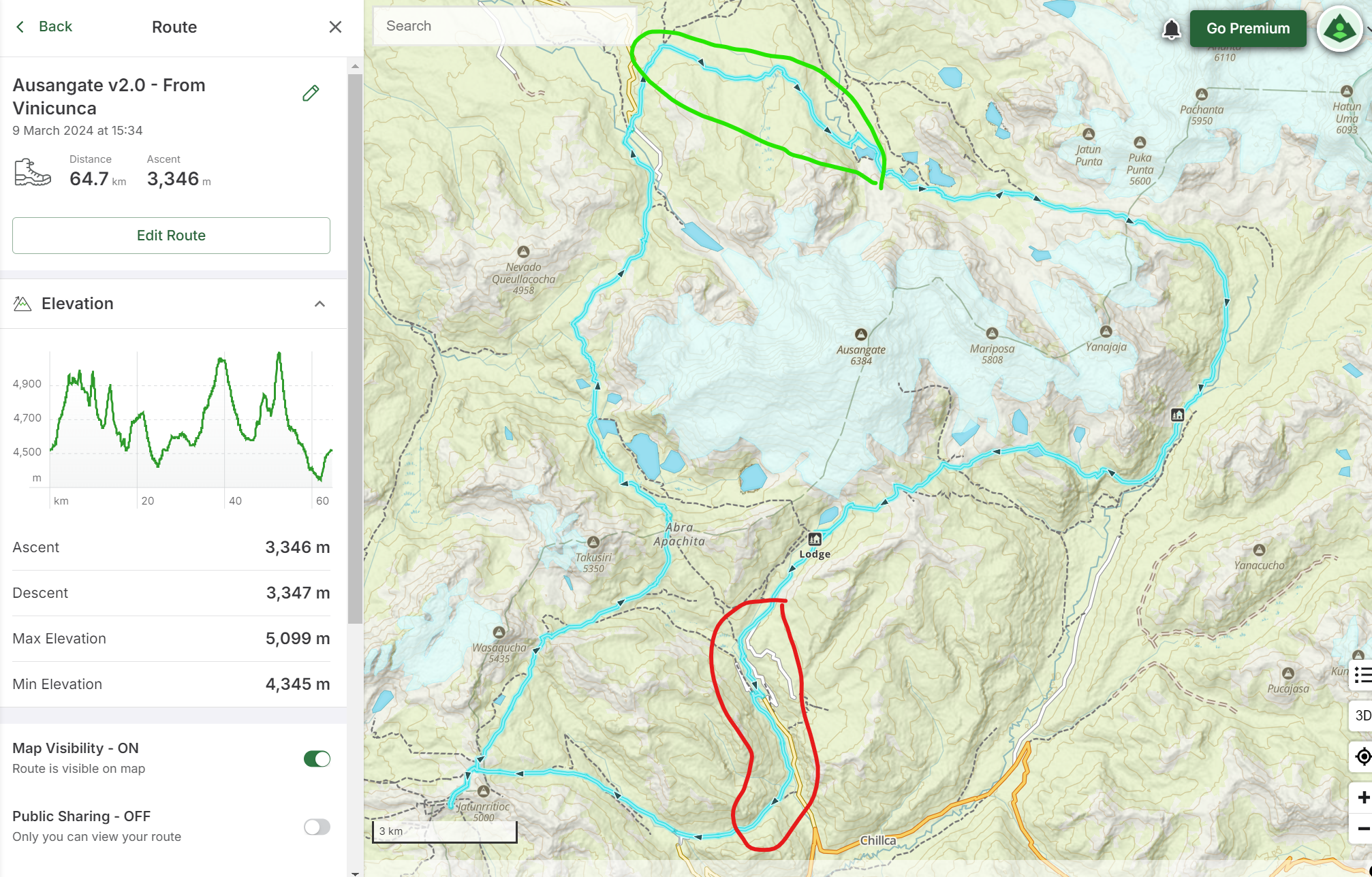The height and width of the screenshot is (877, 1372).
Task: Click Go Premium button
Action: pos(1247,29)
